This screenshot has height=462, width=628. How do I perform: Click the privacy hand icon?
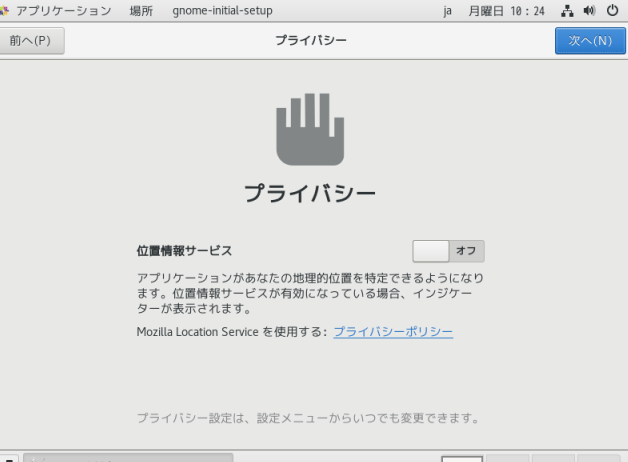coord(310,129)
